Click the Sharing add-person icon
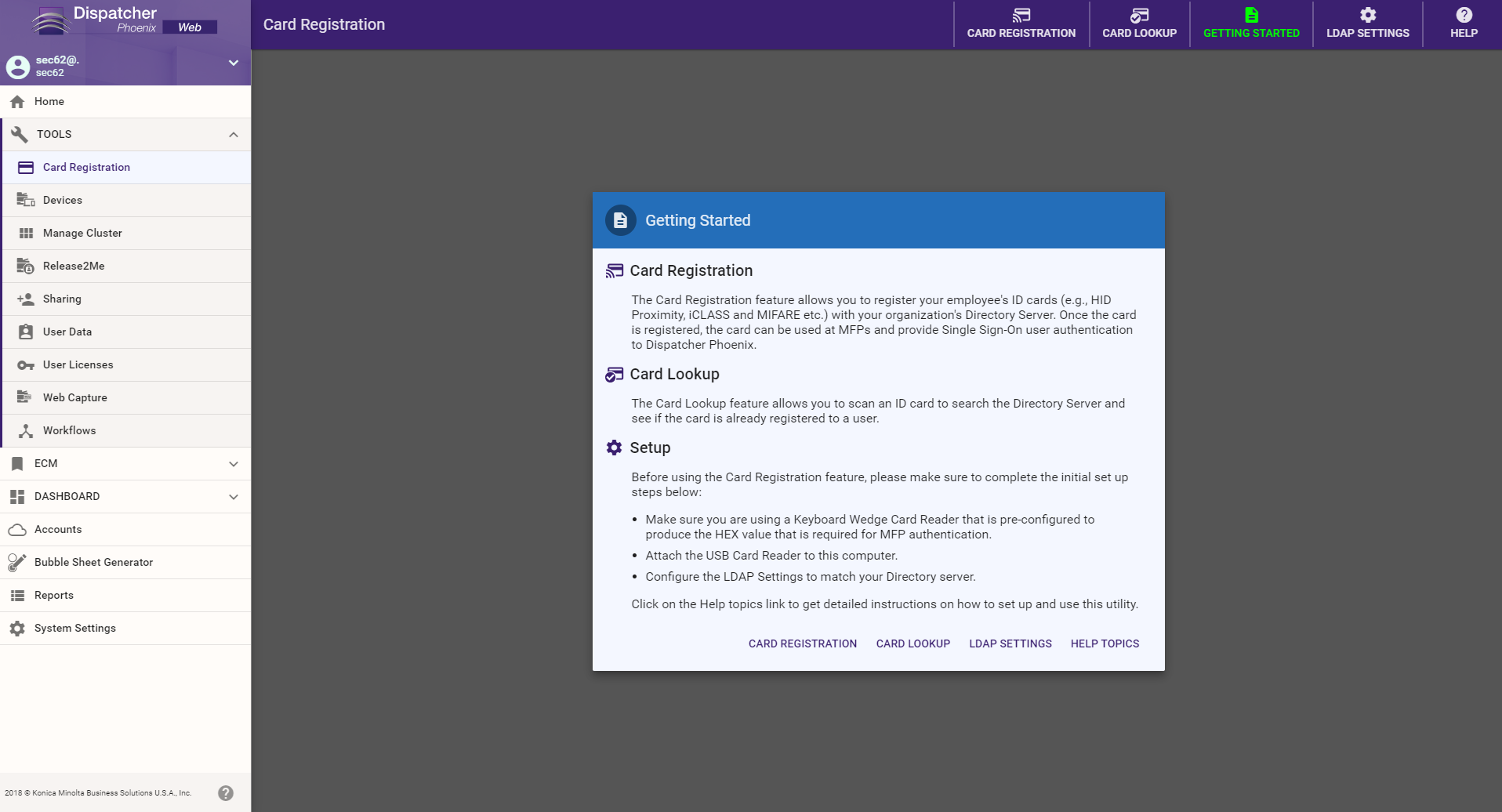1502x812 pixels. click(x=26, y=299)
